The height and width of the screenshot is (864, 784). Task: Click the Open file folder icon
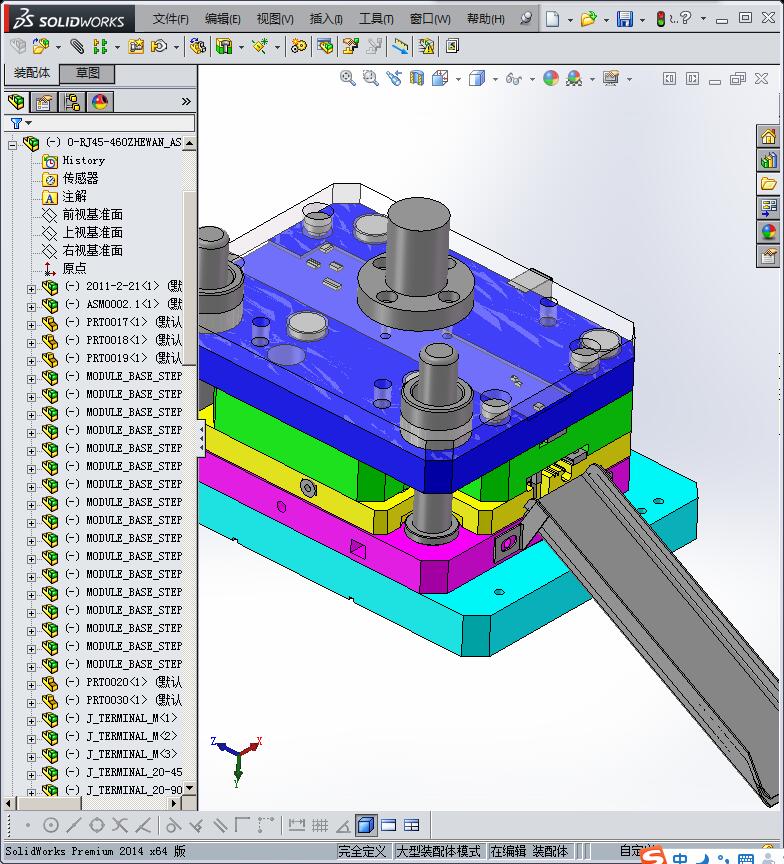tap(588, 19)
